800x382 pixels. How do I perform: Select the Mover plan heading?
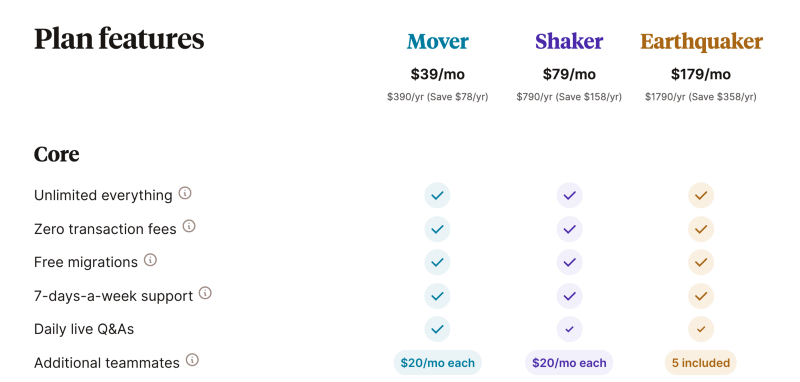[438, 41]
